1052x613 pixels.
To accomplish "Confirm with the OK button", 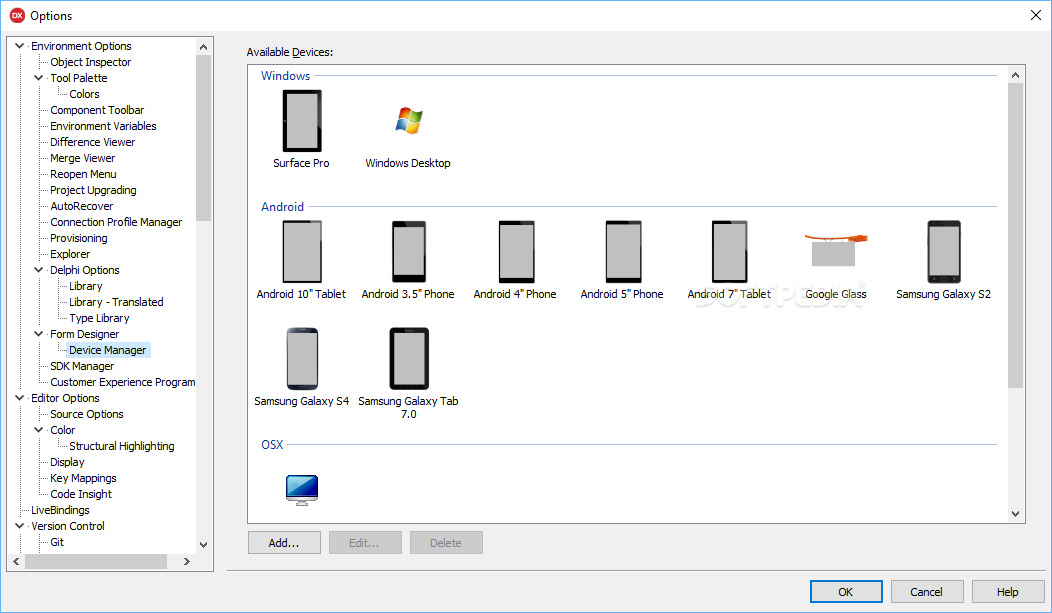I will tap(846, 592).
